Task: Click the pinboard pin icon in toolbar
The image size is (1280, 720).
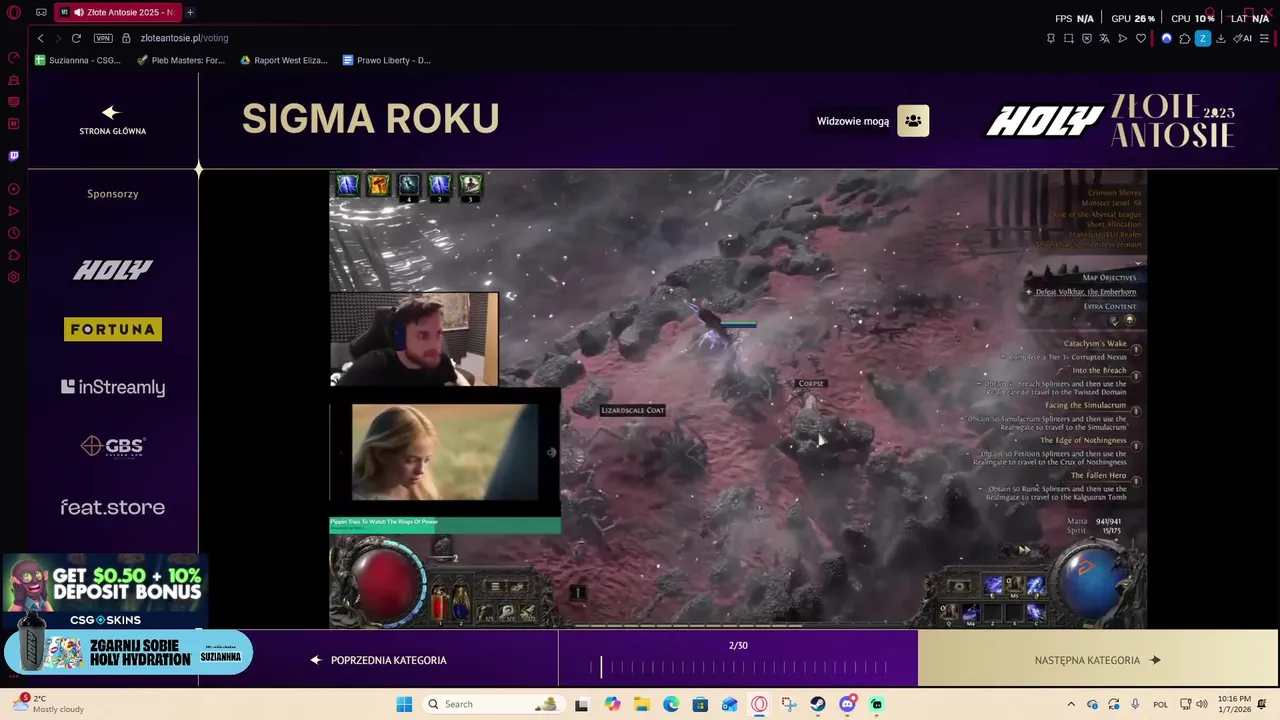Action: [1050, 38]
